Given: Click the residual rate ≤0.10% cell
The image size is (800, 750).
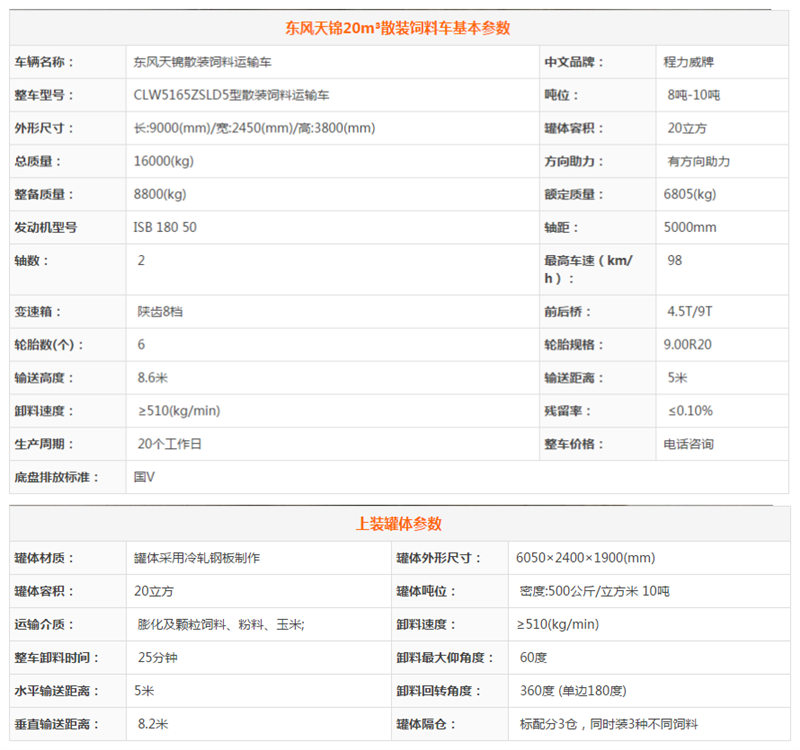Looking at the screenshot, I should [x=690, y=411].
